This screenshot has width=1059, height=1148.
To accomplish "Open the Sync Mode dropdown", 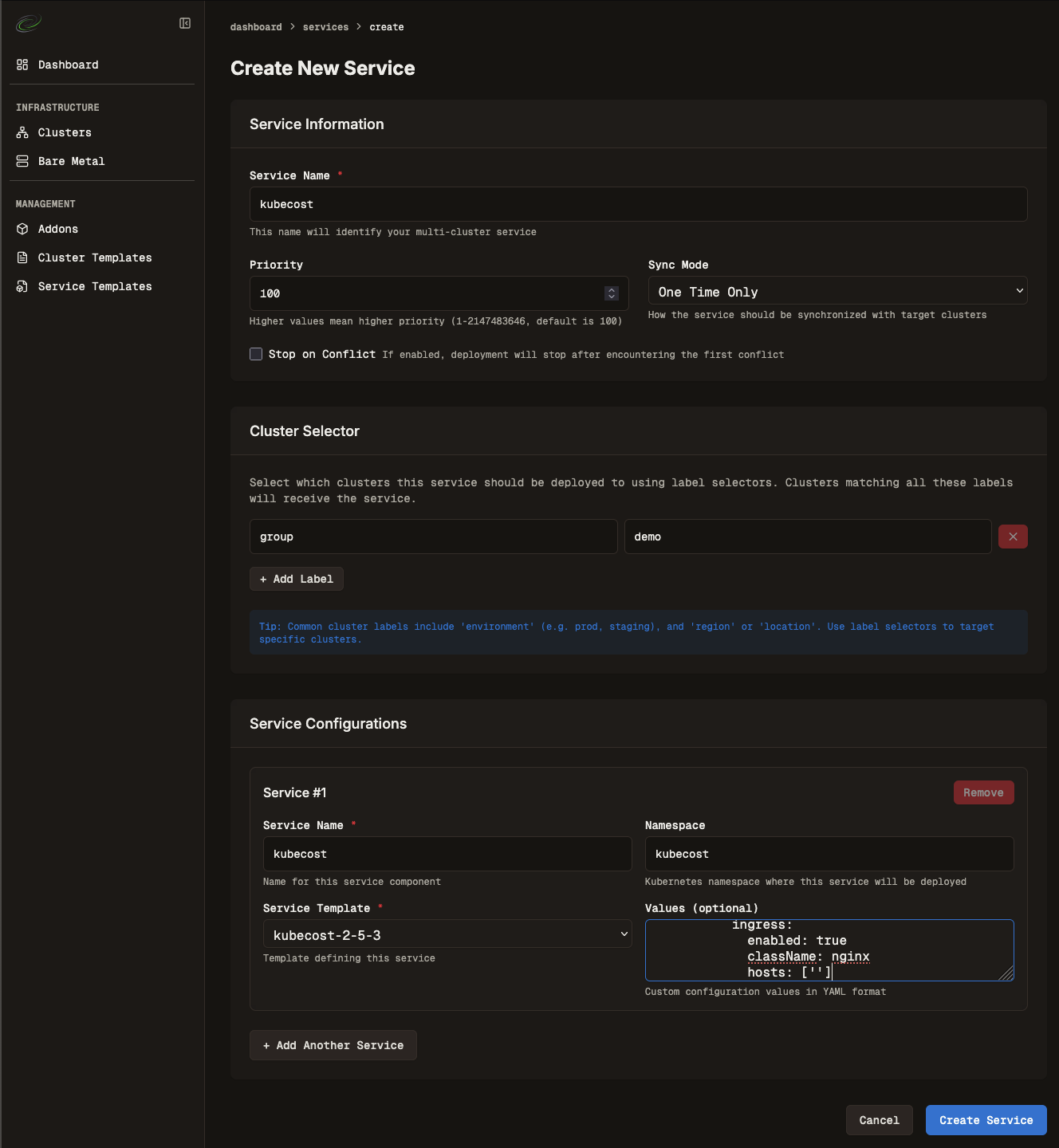I will coord(837,291).
